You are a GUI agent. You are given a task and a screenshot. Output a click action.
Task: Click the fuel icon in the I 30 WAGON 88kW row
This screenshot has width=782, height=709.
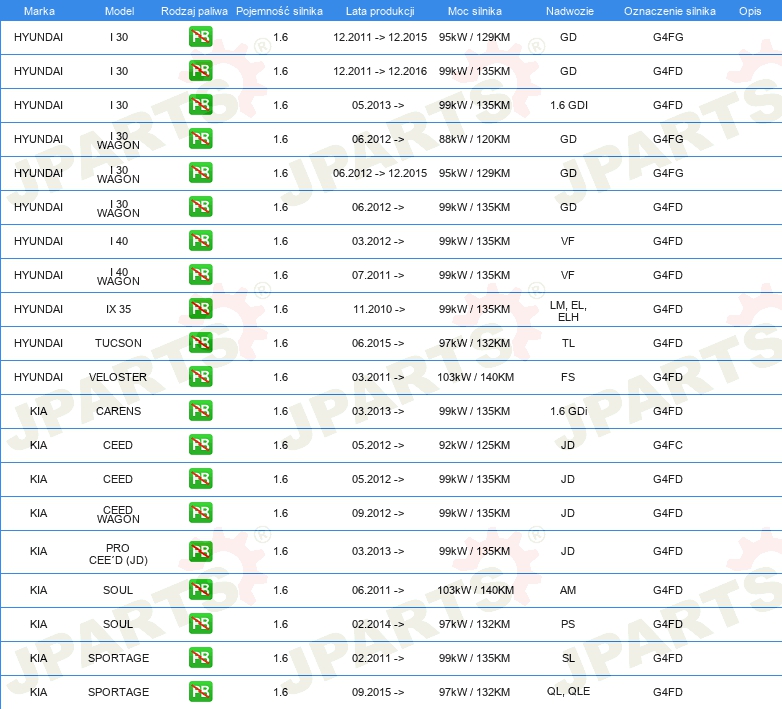(200, 138)
